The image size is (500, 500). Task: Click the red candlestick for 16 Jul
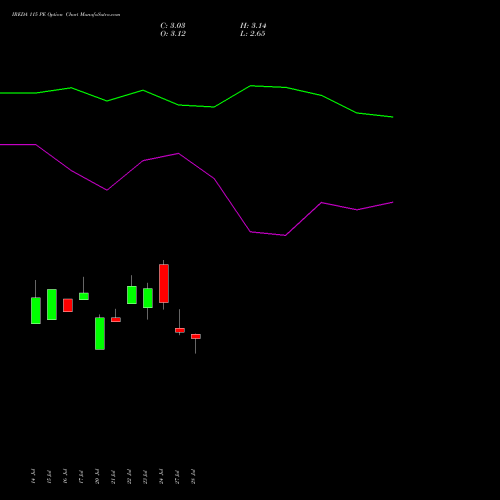click(x=68, y=305)
